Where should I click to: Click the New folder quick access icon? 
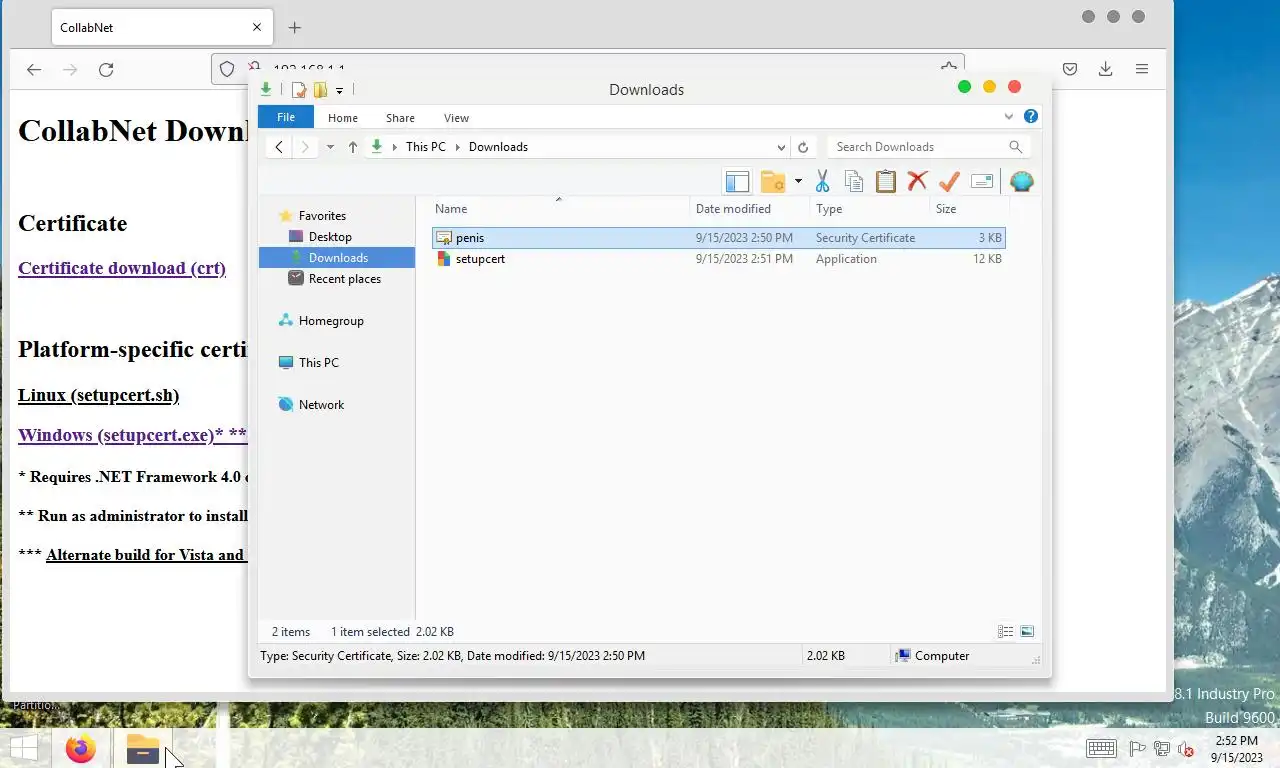coord(320,90)
